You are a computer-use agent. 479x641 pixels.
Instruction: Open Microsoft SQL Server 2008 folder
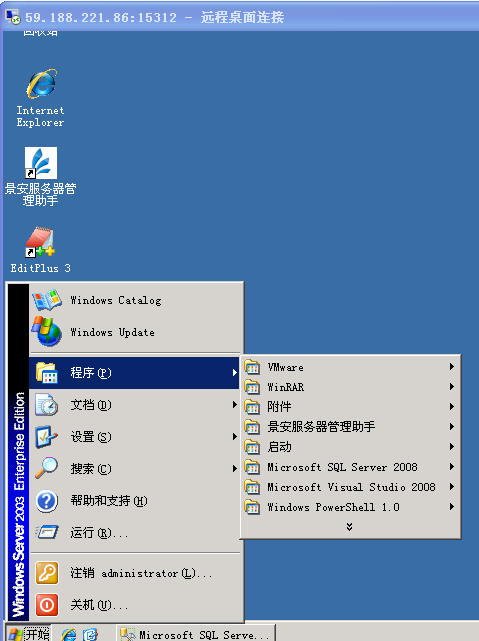tap(350, 467)
